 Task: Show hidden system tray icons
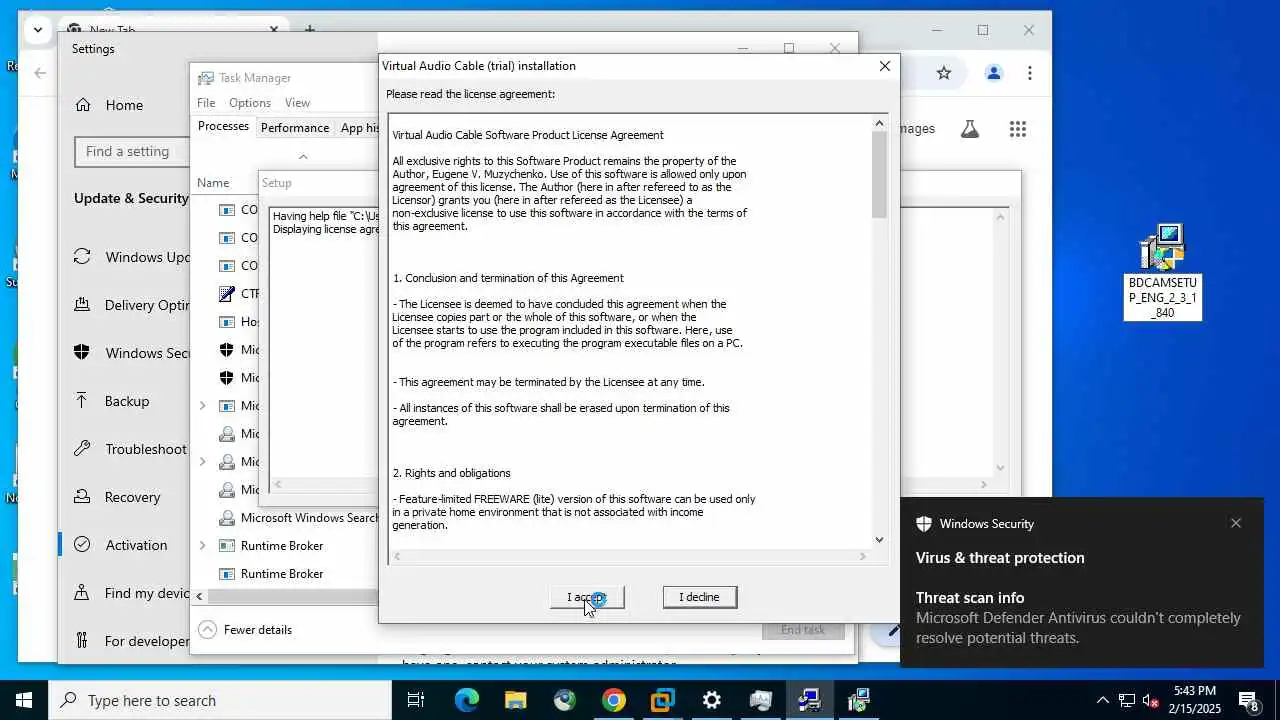coord(1103,700)
